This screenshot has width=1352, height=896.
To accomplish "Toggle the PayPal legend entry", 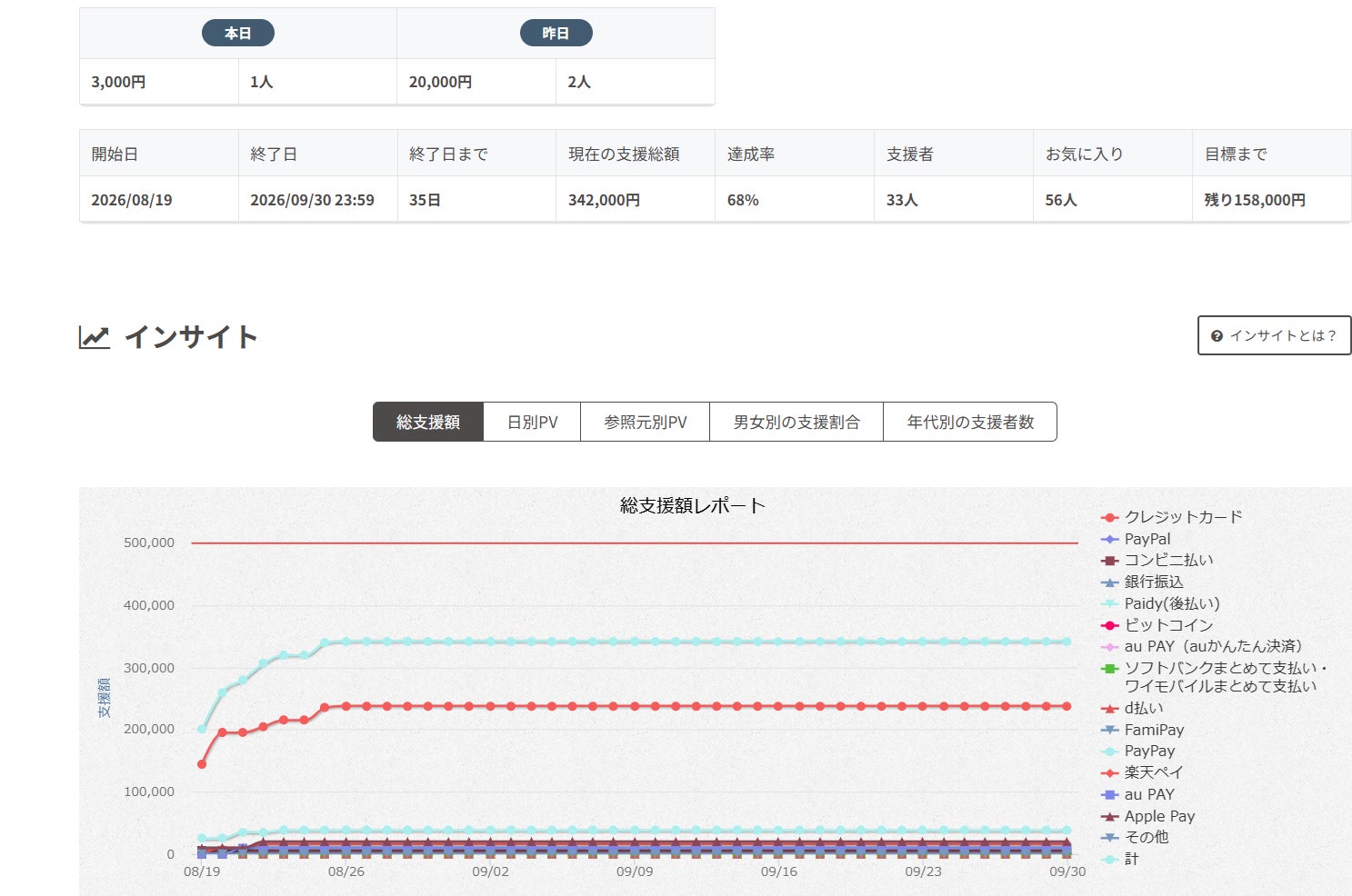I will 1136,539.
